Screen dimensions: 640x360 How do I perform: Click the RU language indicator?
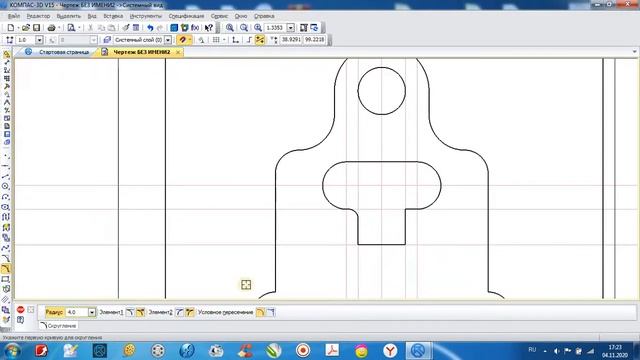point(532,350)
